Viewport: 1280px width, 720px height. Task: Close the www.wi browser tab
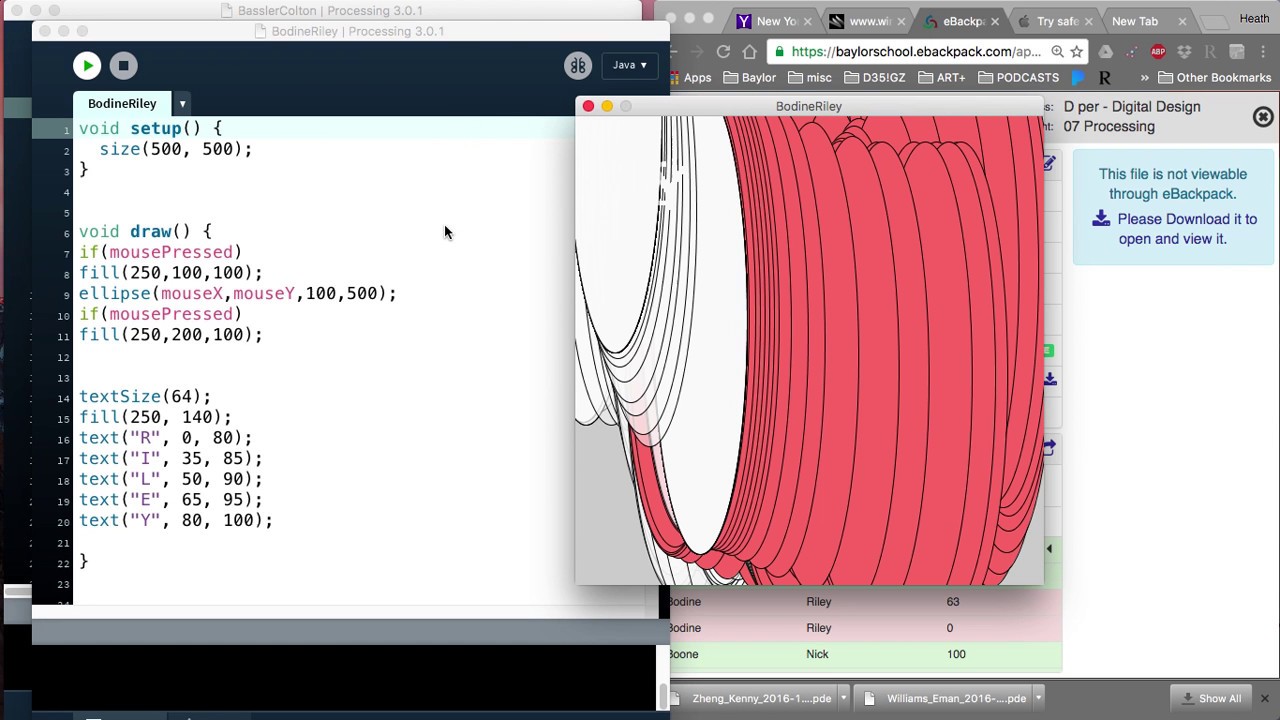(x=900, y=21)
